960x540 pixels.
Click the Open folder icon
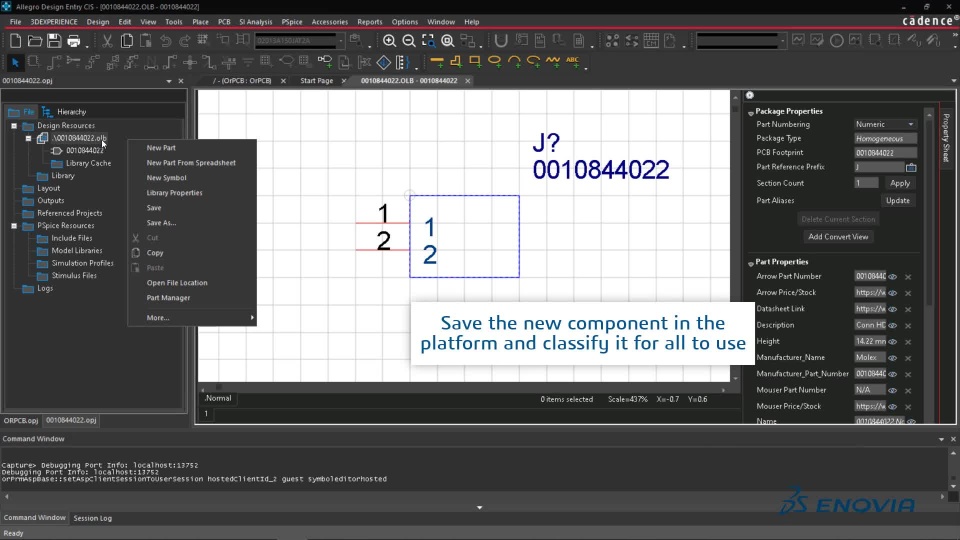point(35,41)
